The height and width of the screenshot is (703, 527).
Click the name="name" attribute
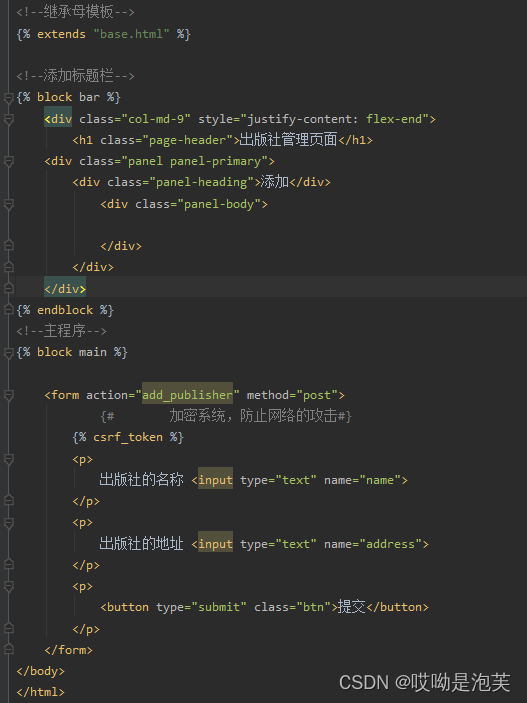point(362,480)
